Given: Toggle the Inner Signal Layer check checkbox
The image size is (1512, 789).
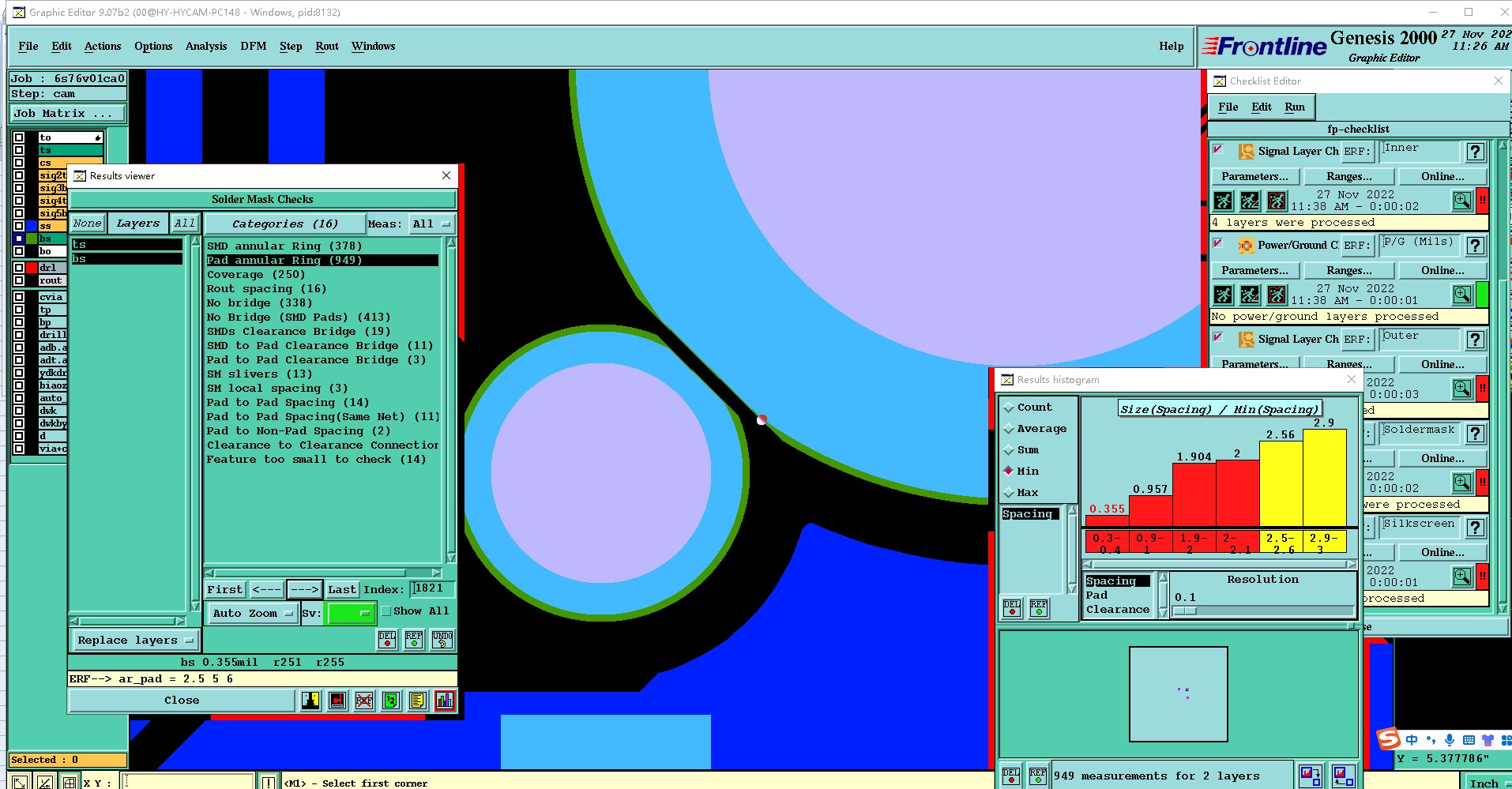Looking at the screenshot, I should tap(1218, 149).
